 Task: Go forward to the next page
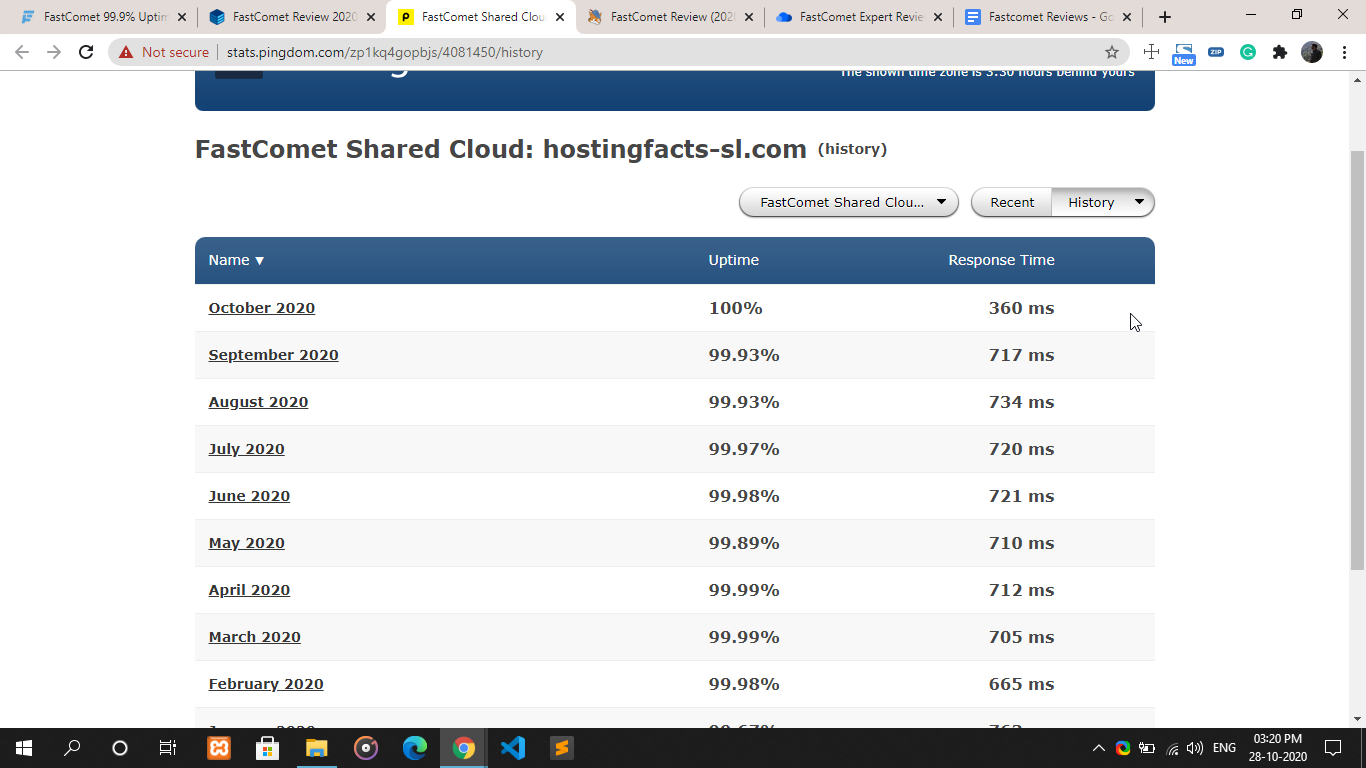coord(54,52)
